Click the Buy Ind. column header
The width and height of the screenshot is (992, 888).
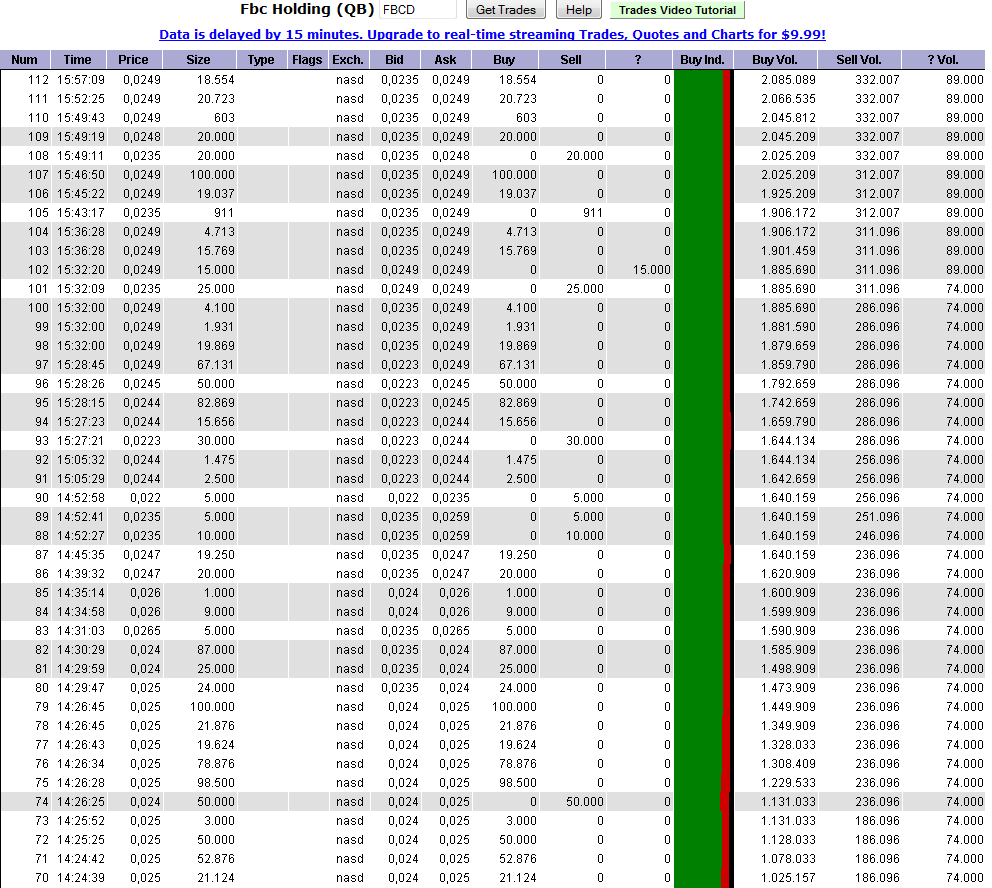(702, 59)
